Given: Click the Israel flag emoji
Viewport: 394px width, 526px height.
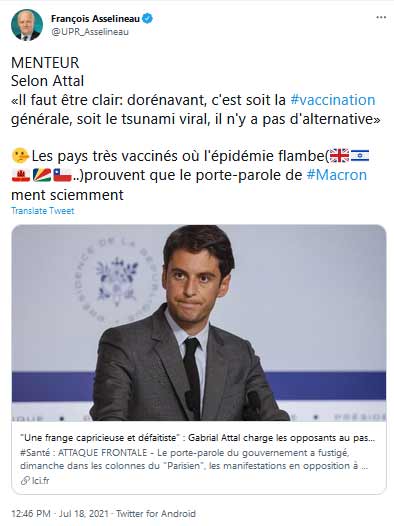Looking at the screenshot, I should (360, 156).
